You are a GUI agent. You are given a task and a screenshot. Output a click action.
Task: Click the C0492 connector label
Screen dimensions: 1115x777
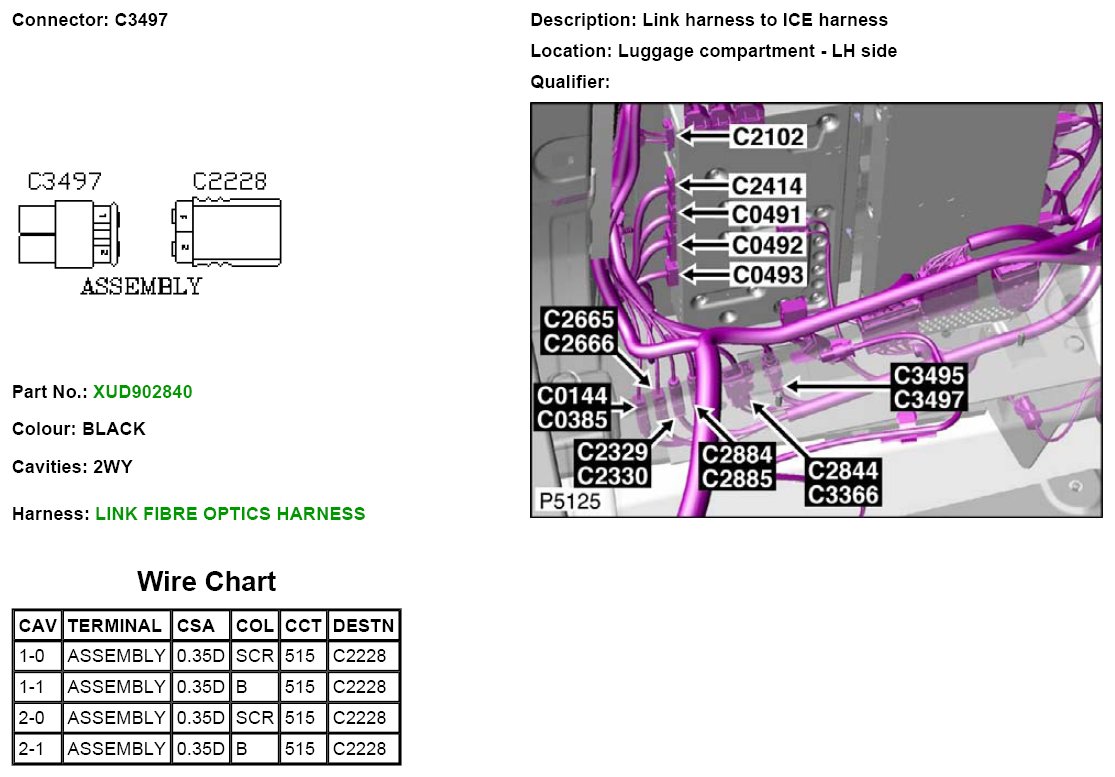767,245
